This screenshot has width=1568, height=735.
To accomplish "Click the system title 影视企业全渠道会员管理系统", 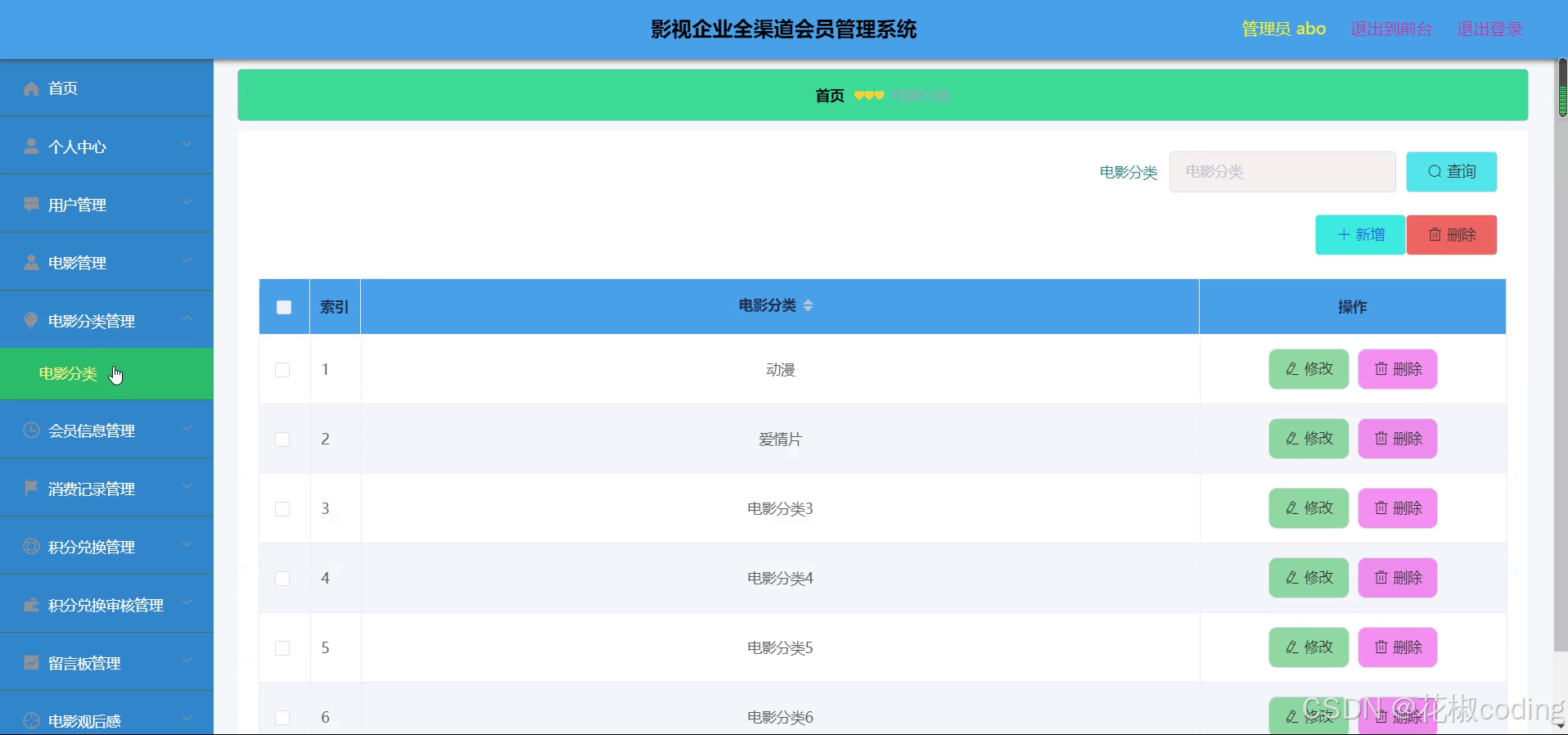I will coord(783,29).
